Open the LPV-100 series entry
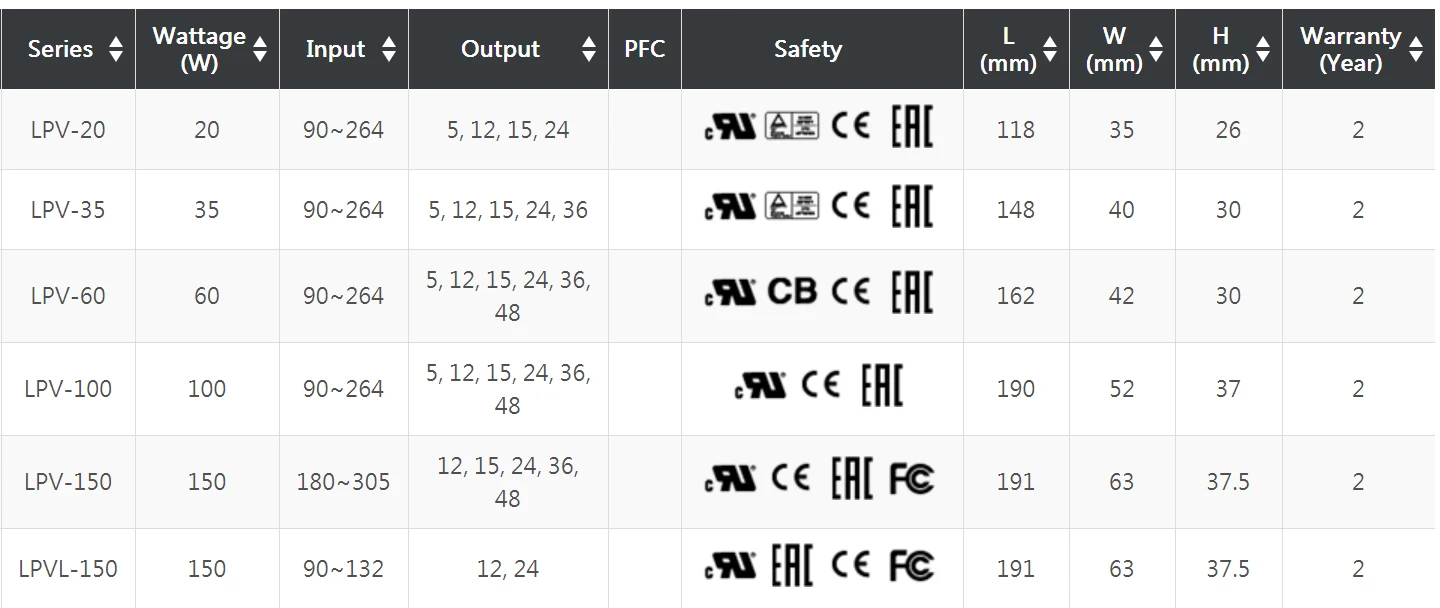 point(68,389)
